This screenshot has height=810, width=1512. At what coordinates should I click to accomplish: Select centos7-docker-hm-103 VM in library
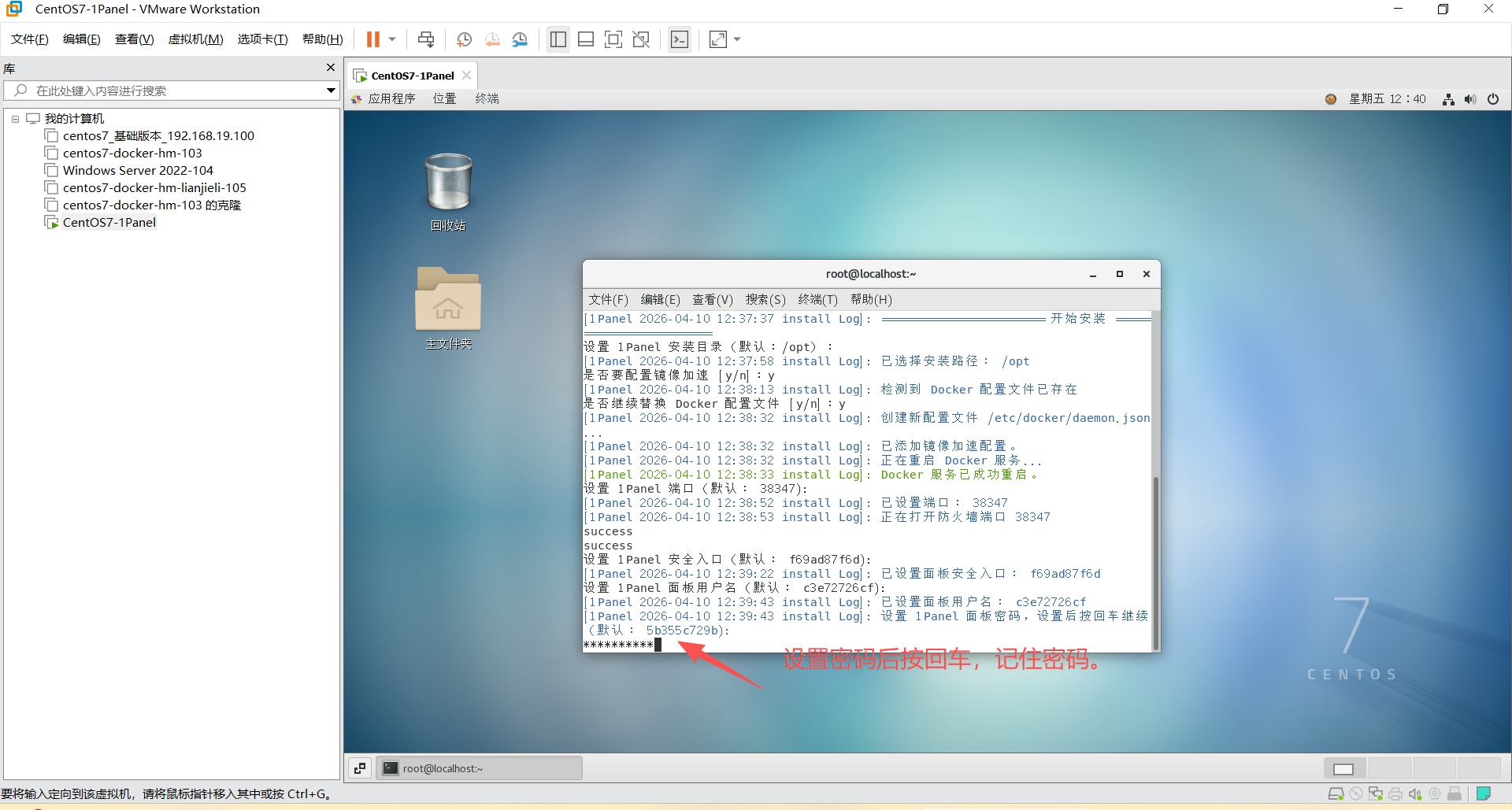[124, 153]
